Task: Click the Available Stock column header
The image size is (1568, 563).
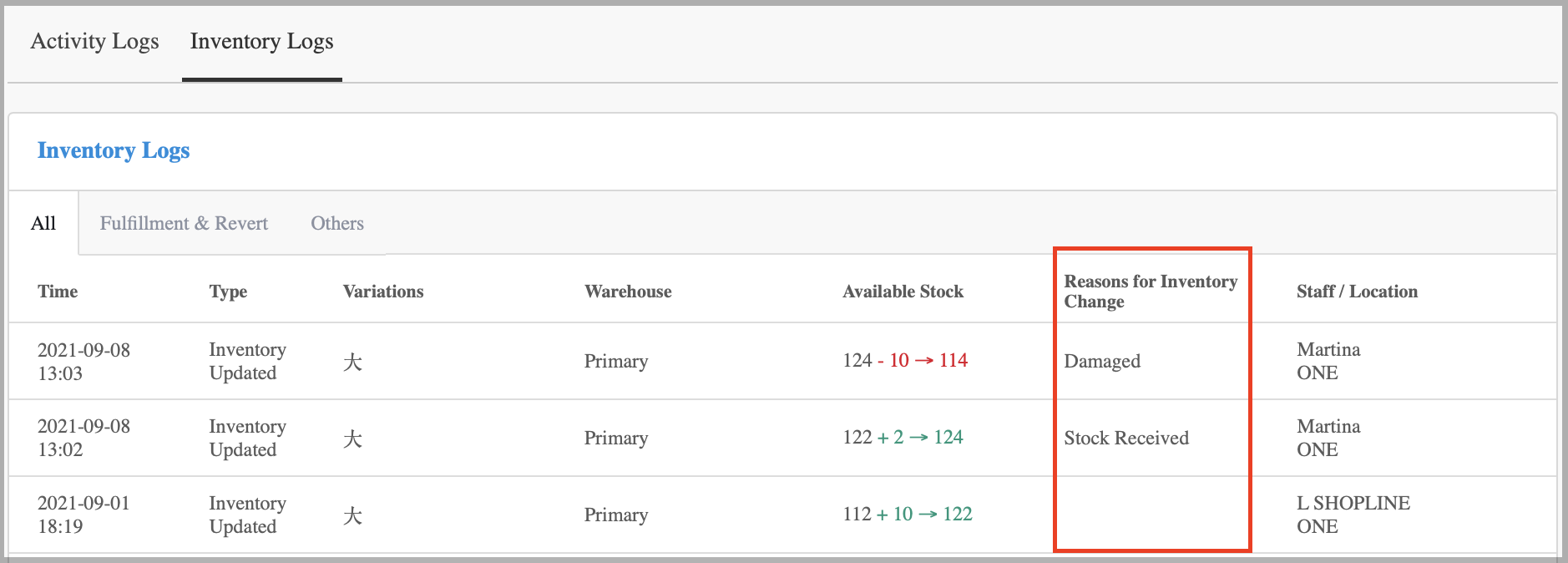Action: pos(903,292)
